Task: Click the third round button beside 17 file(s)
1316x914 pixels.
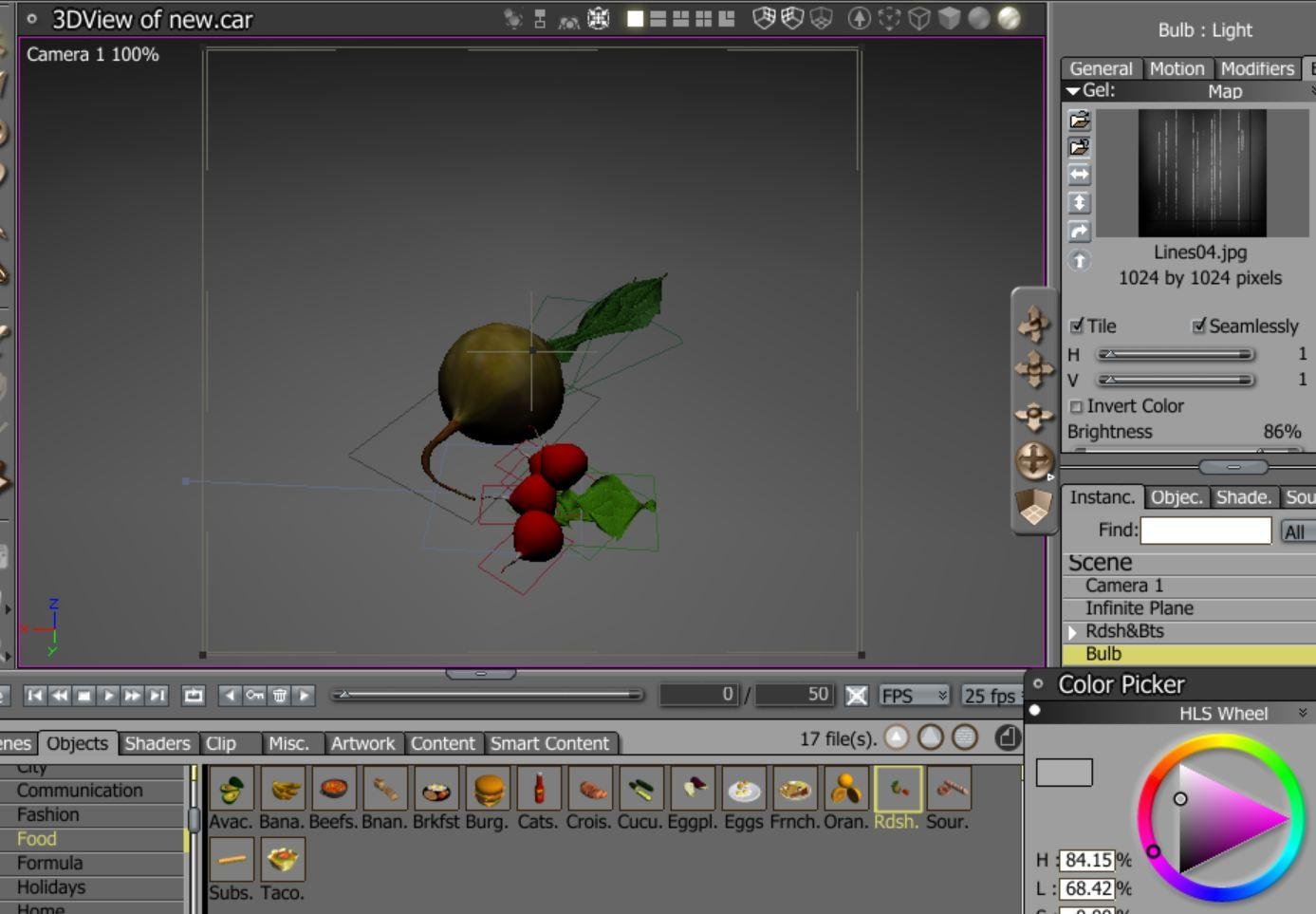Action: 965,737
